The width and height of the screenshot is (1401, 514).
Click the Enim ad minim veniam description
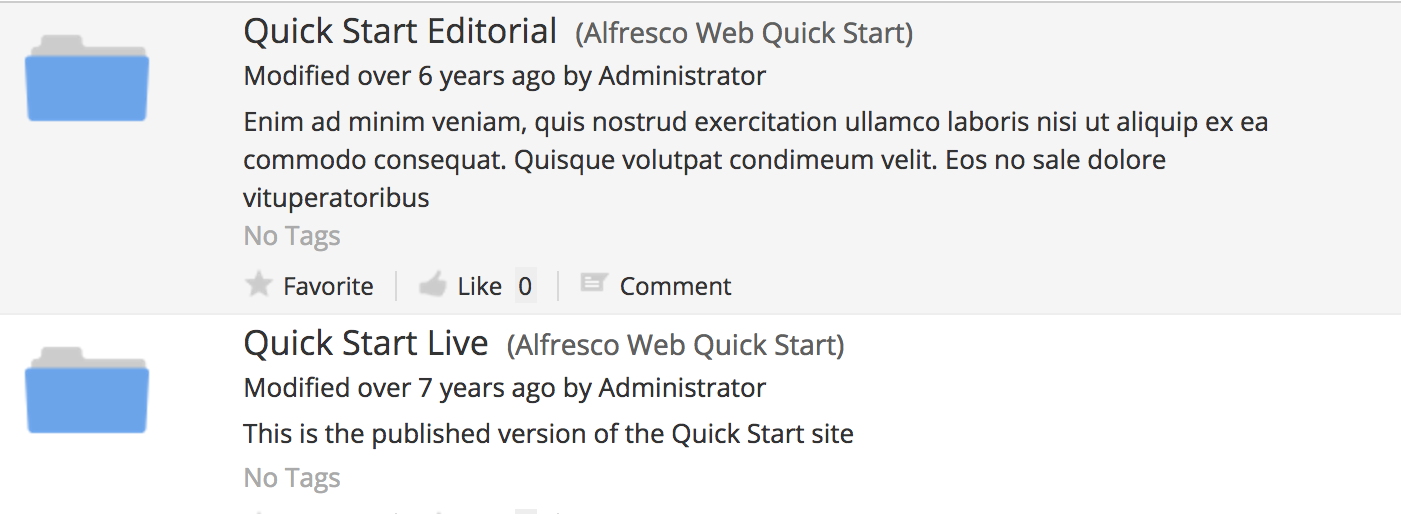(756, 160)
